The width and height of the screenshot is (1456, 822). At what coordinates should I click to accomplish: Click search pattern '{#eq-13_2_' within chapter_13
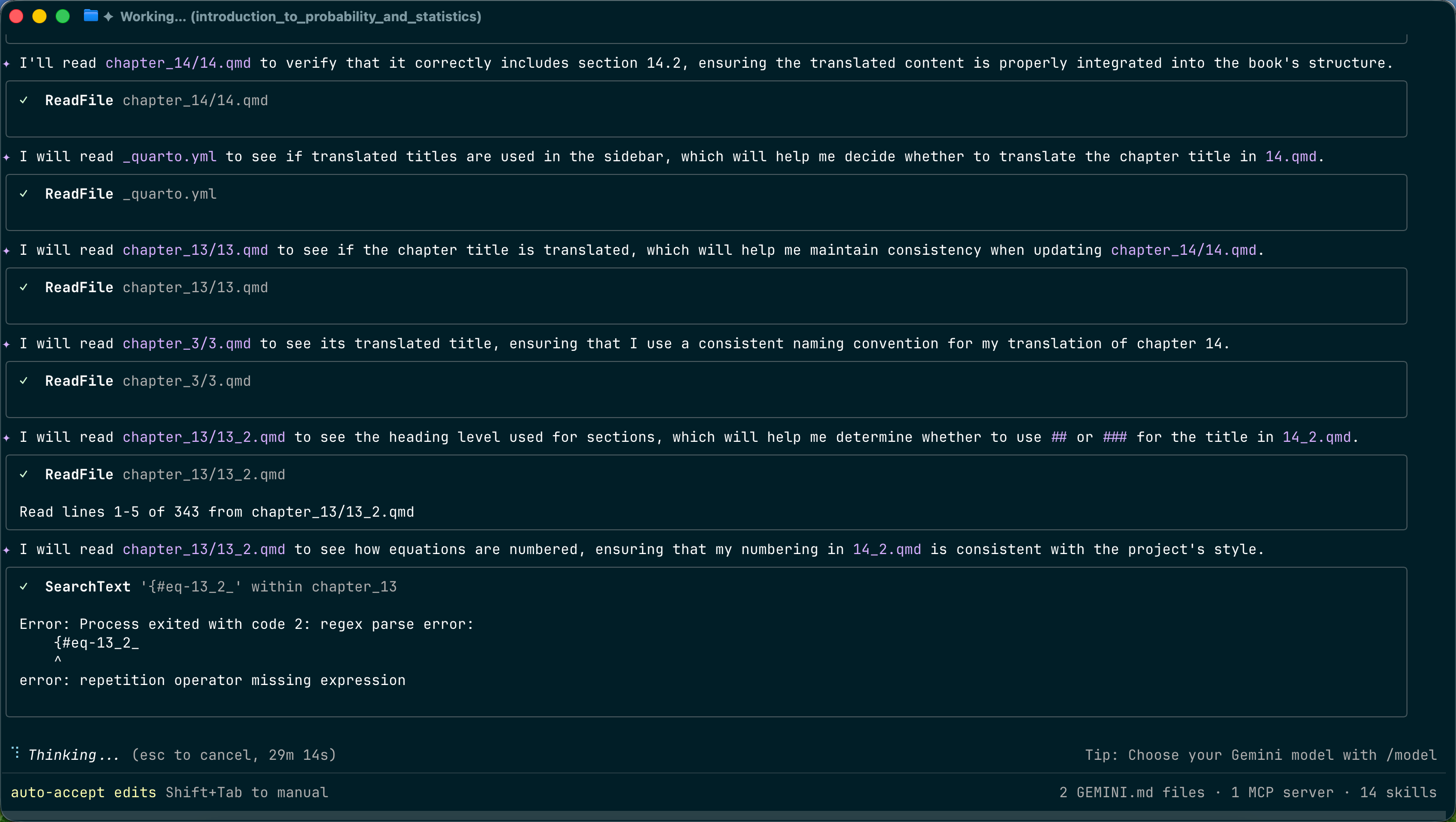[268, 587]
